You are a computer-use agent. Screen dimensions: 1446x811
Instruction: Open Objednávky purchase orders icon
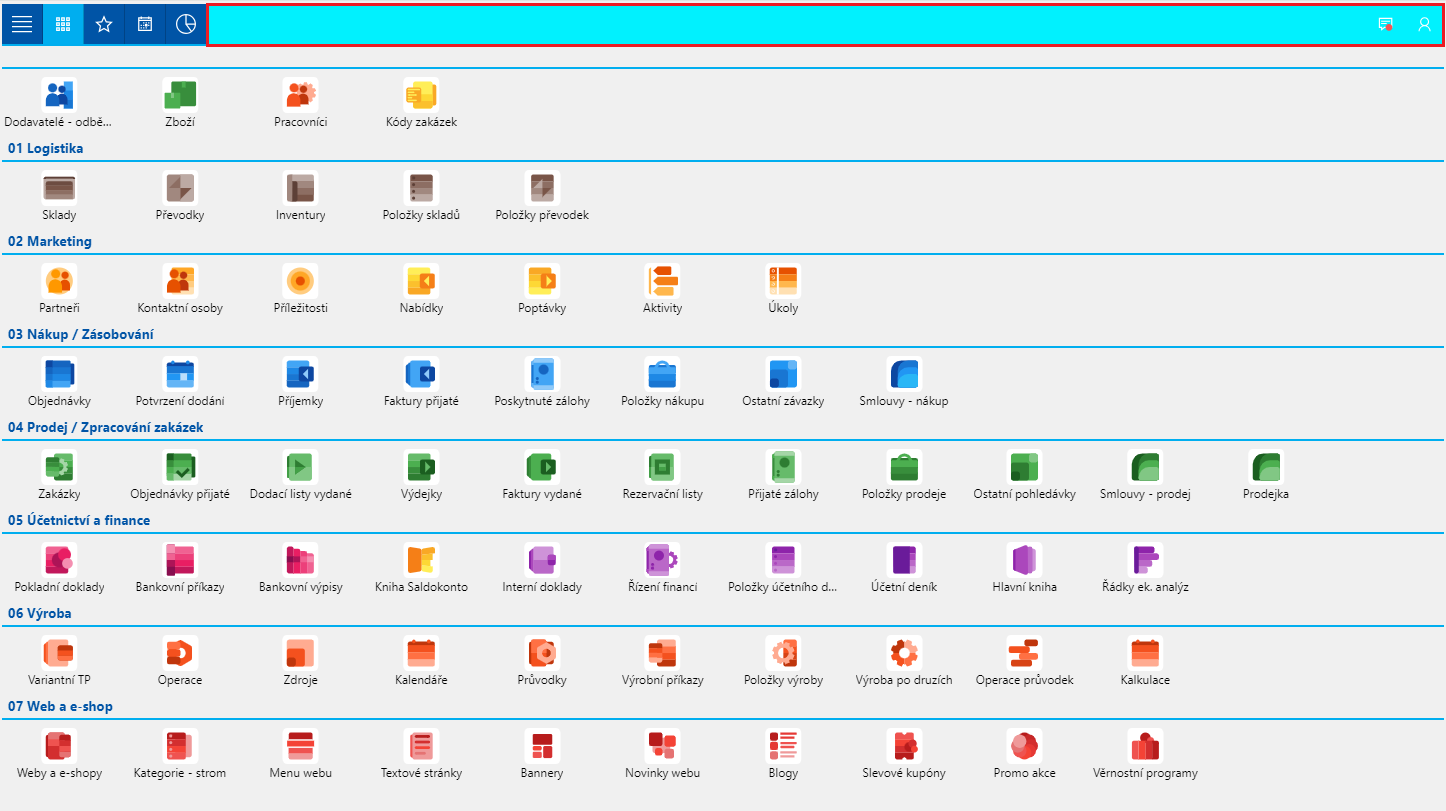(59, 374)
